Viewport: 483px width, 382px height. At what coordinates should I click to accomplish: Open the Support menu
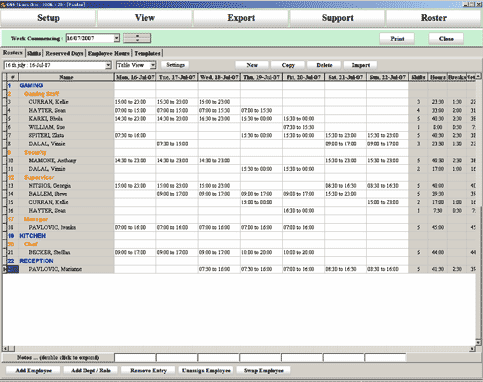[338, 18]
